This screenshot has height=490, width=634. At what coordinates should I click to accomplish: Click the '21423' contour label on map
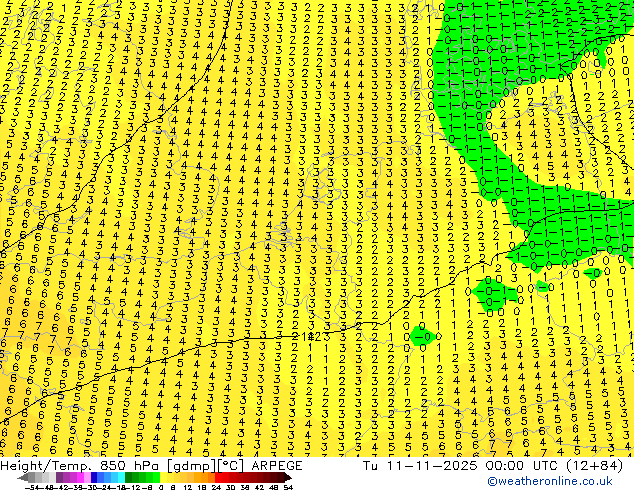[311, 336]
